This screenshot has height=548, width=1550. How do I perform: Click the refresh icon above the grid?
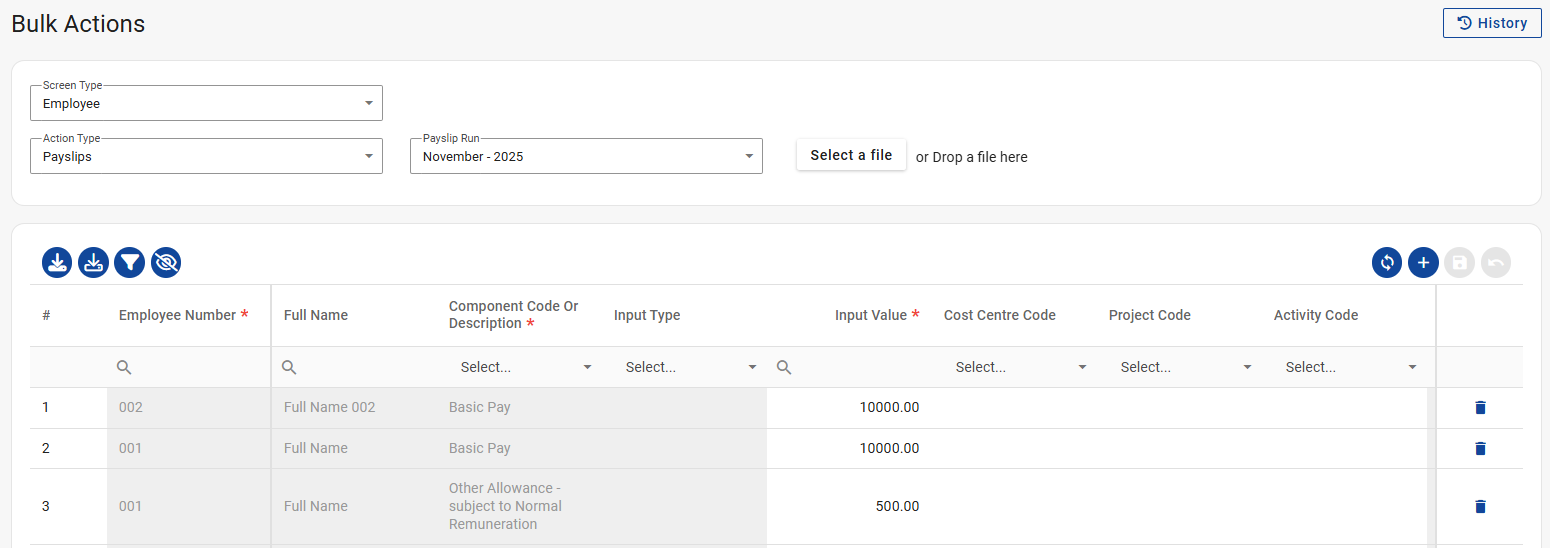coord(1387,263)
